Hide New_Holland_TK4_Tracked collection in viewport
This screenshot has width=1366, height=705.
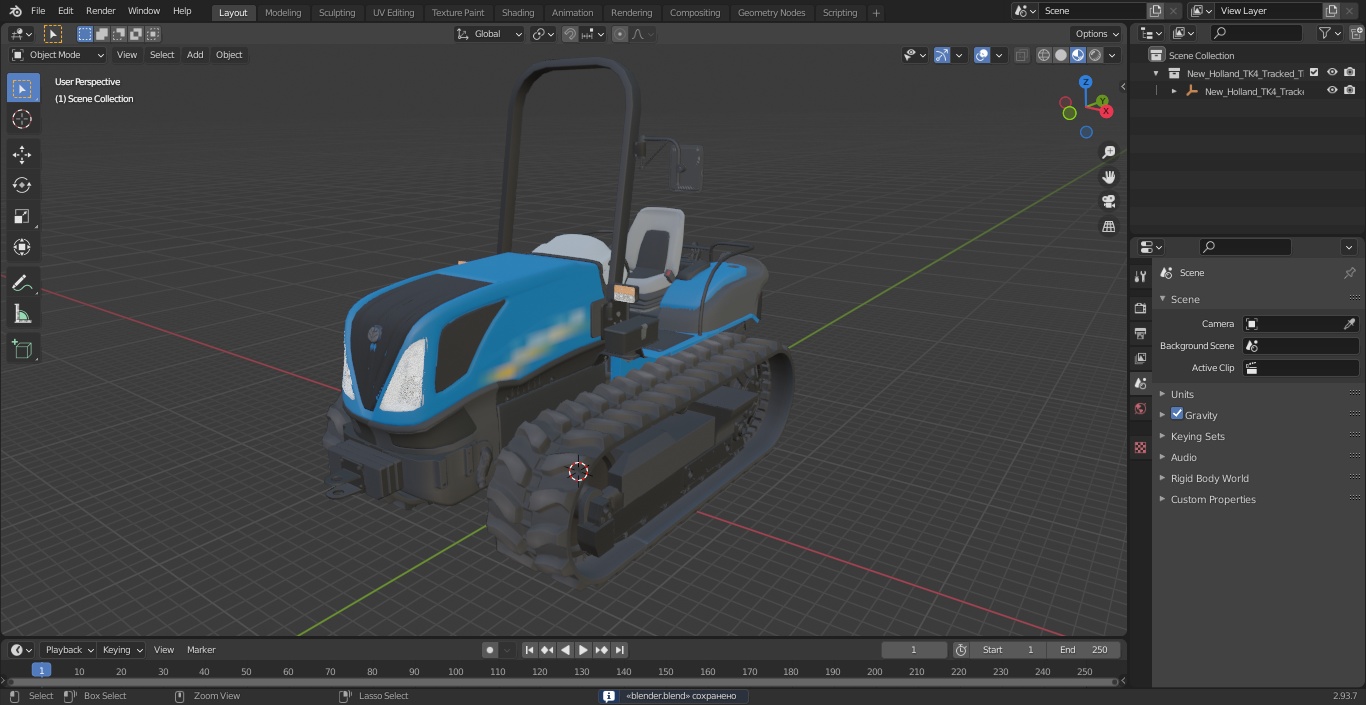coord(1332,73)
